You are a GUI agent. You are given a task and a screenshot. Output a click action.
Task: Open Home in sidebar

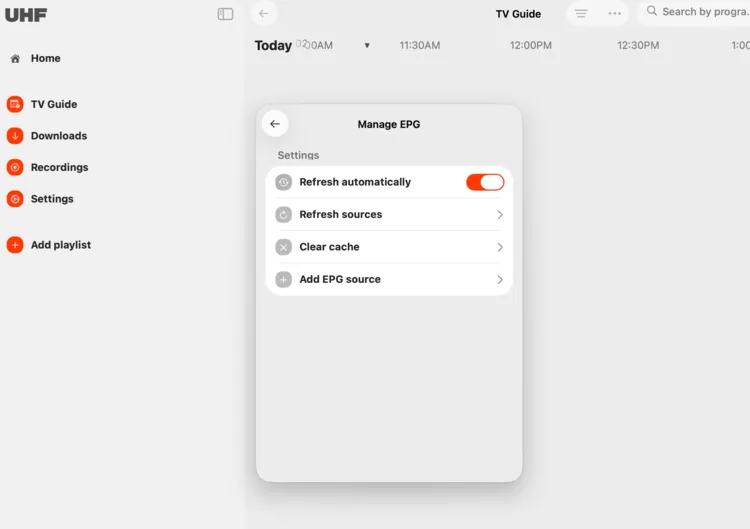[x=45, y=58]
